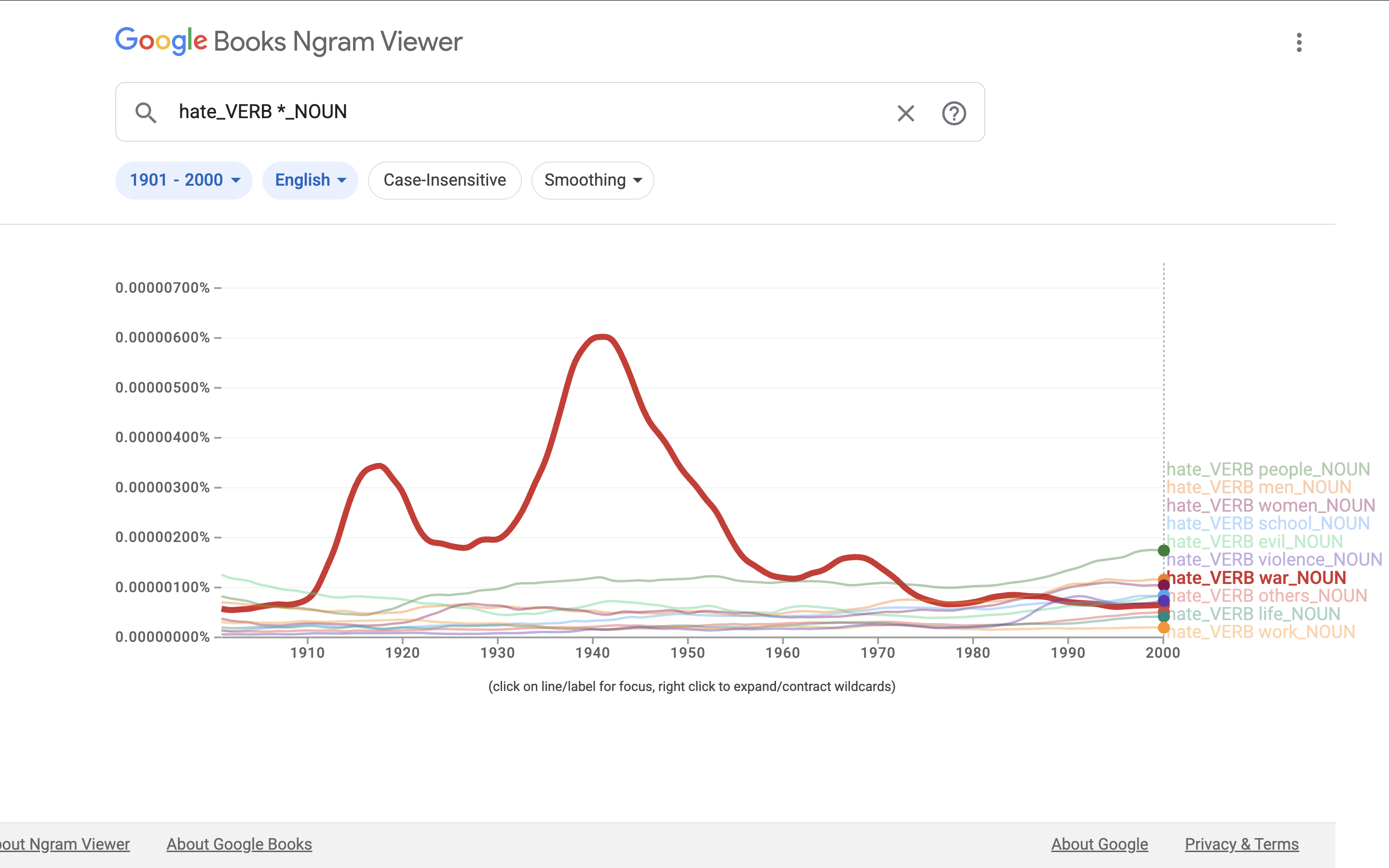
Task: Click the search magnifier icon
Action: [146, 112]
